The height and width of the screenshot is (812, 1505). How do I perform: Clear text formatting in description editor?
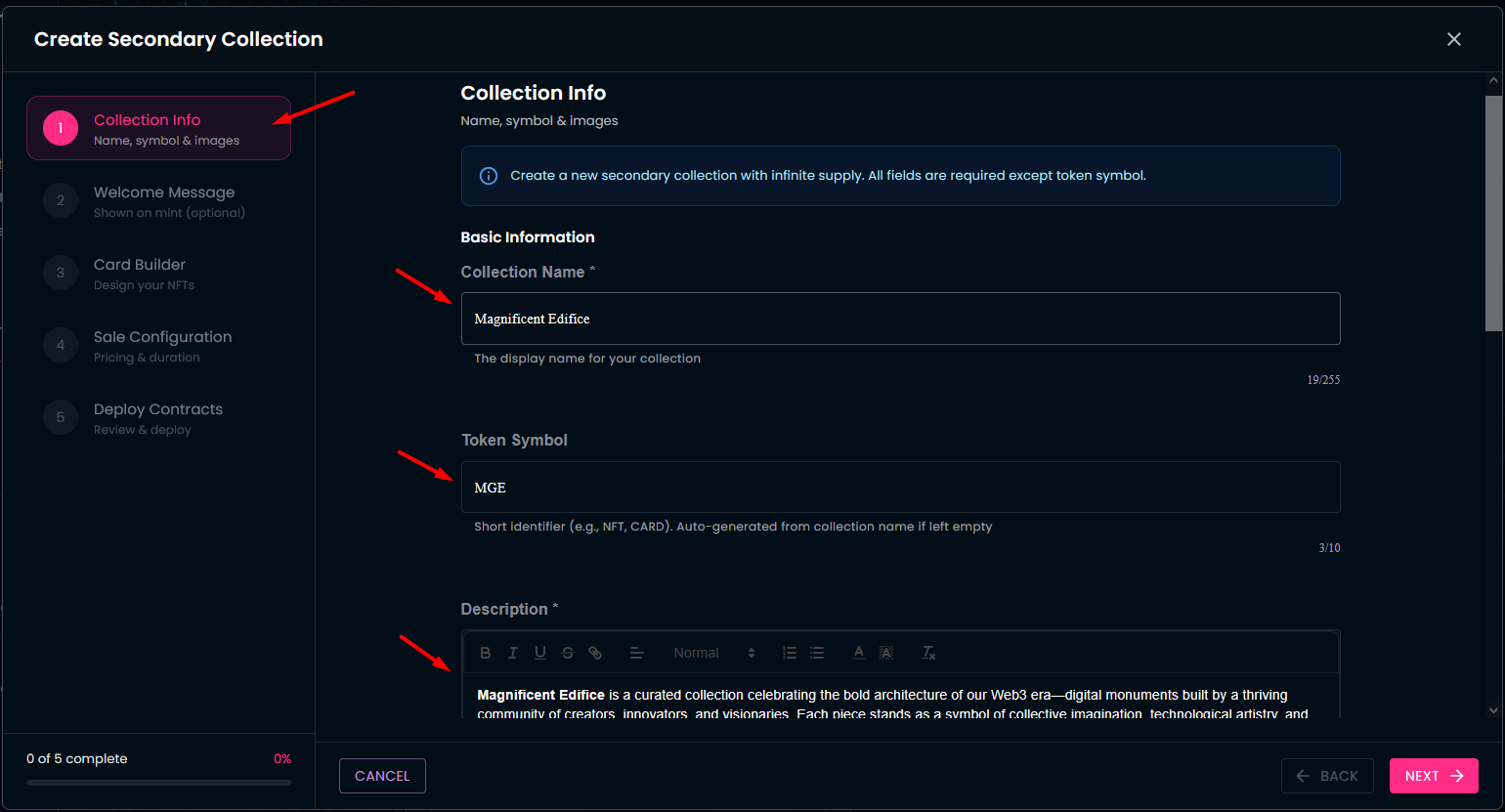[x=928, y=653]
